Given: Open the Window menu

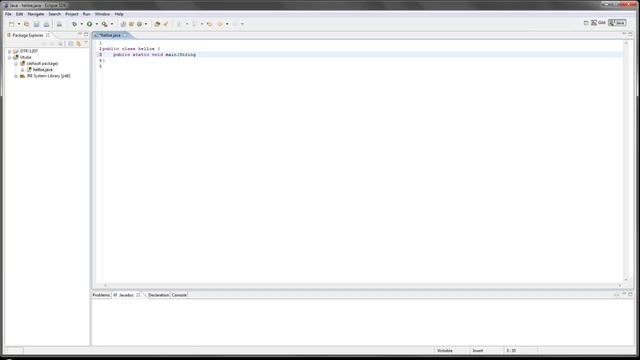Looking at the screenshot, I should tap(102, 14).
